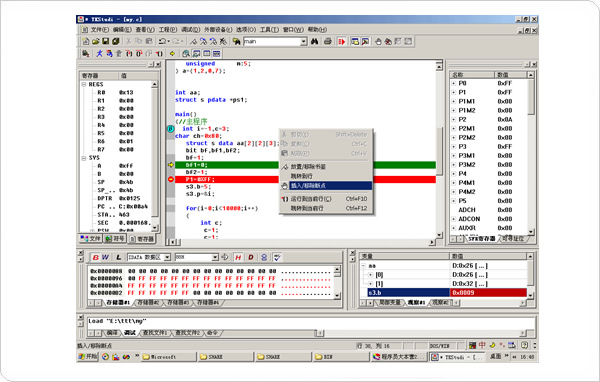Click the register panel scroll-down arrow
Image resolution: width=600 pixels, height=382 pixels.
coord(155,228)
